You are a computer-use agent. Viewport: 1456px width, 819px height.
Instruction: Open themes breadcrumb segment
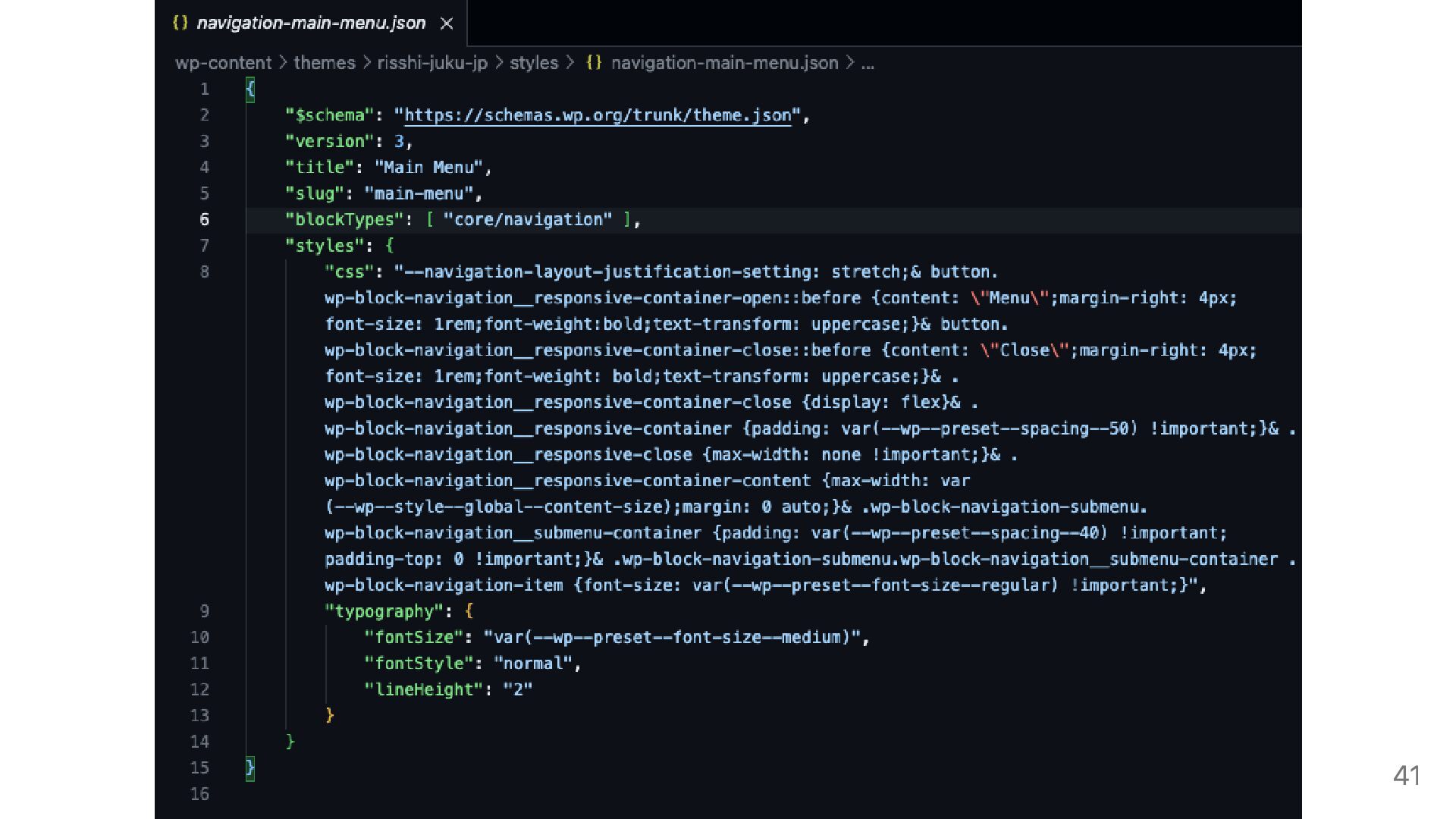click(324, 63)
